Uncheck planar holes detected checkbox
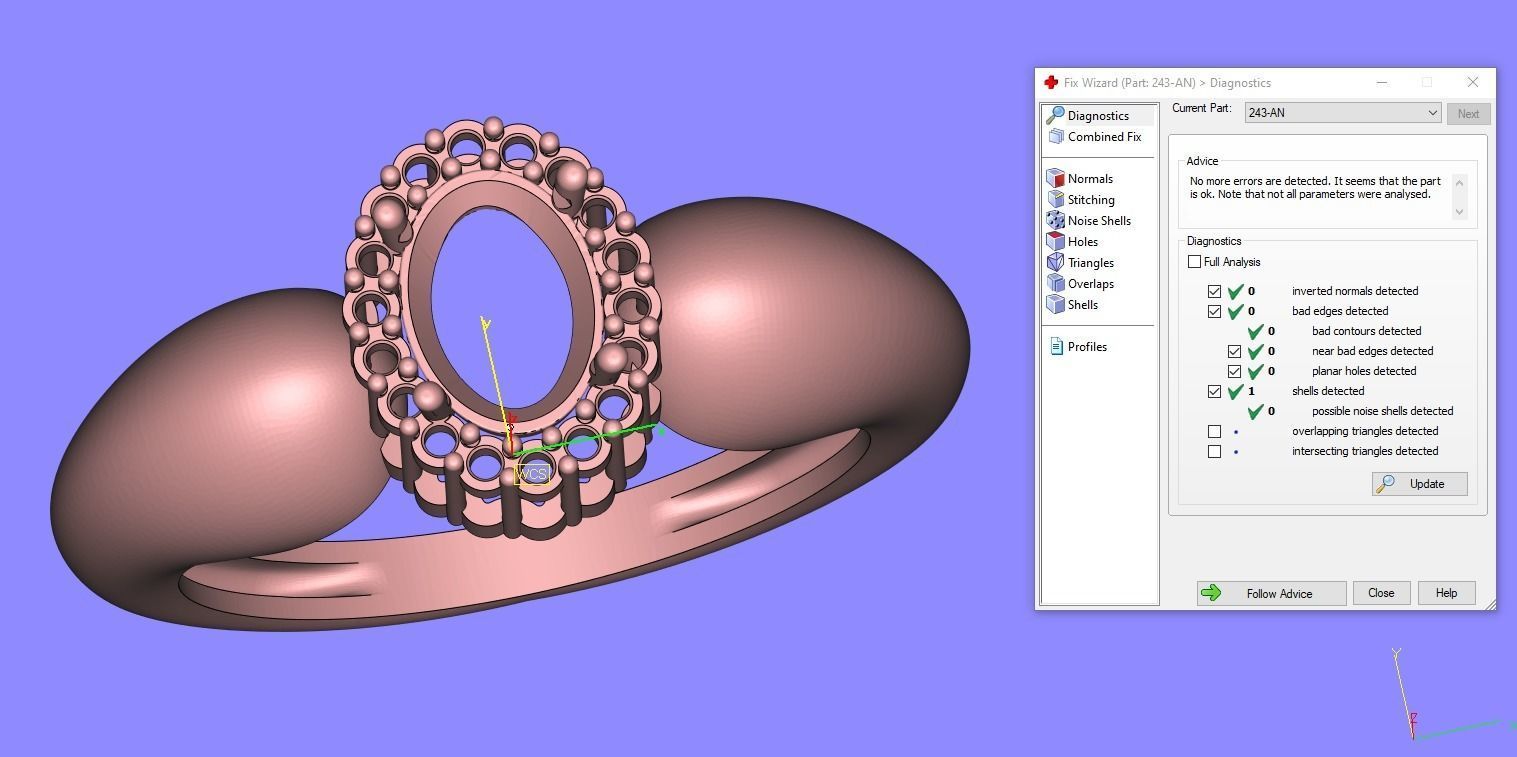The image size is (1517, 757). pos(1234,371)
